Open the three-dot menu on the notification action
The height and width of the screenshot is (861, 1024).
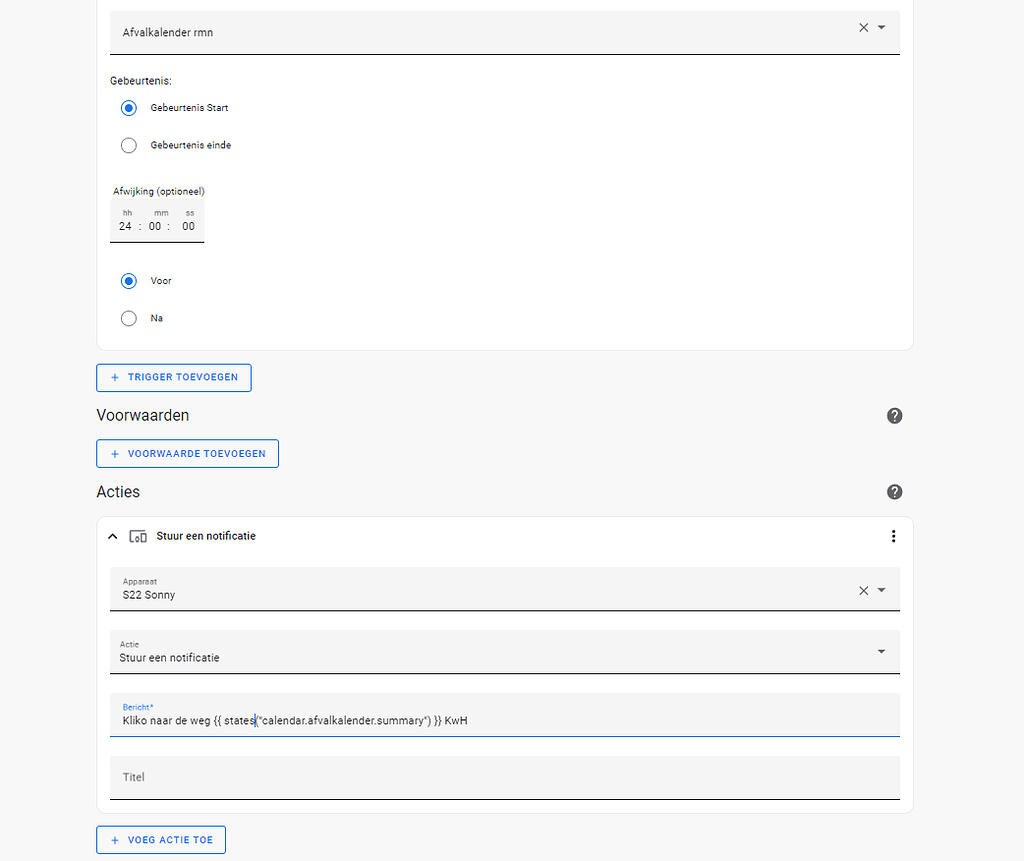click(x=893, y=535)
